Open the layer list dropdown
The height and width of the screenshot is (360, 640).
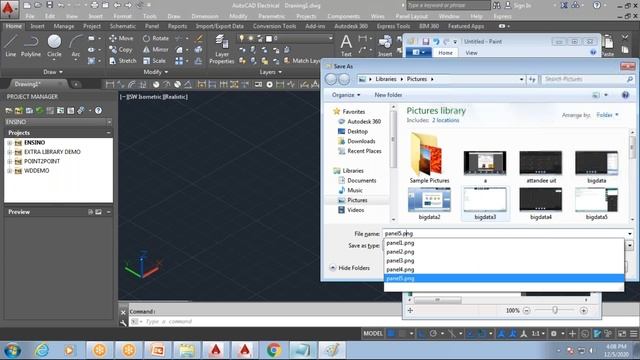pos(331,38)
